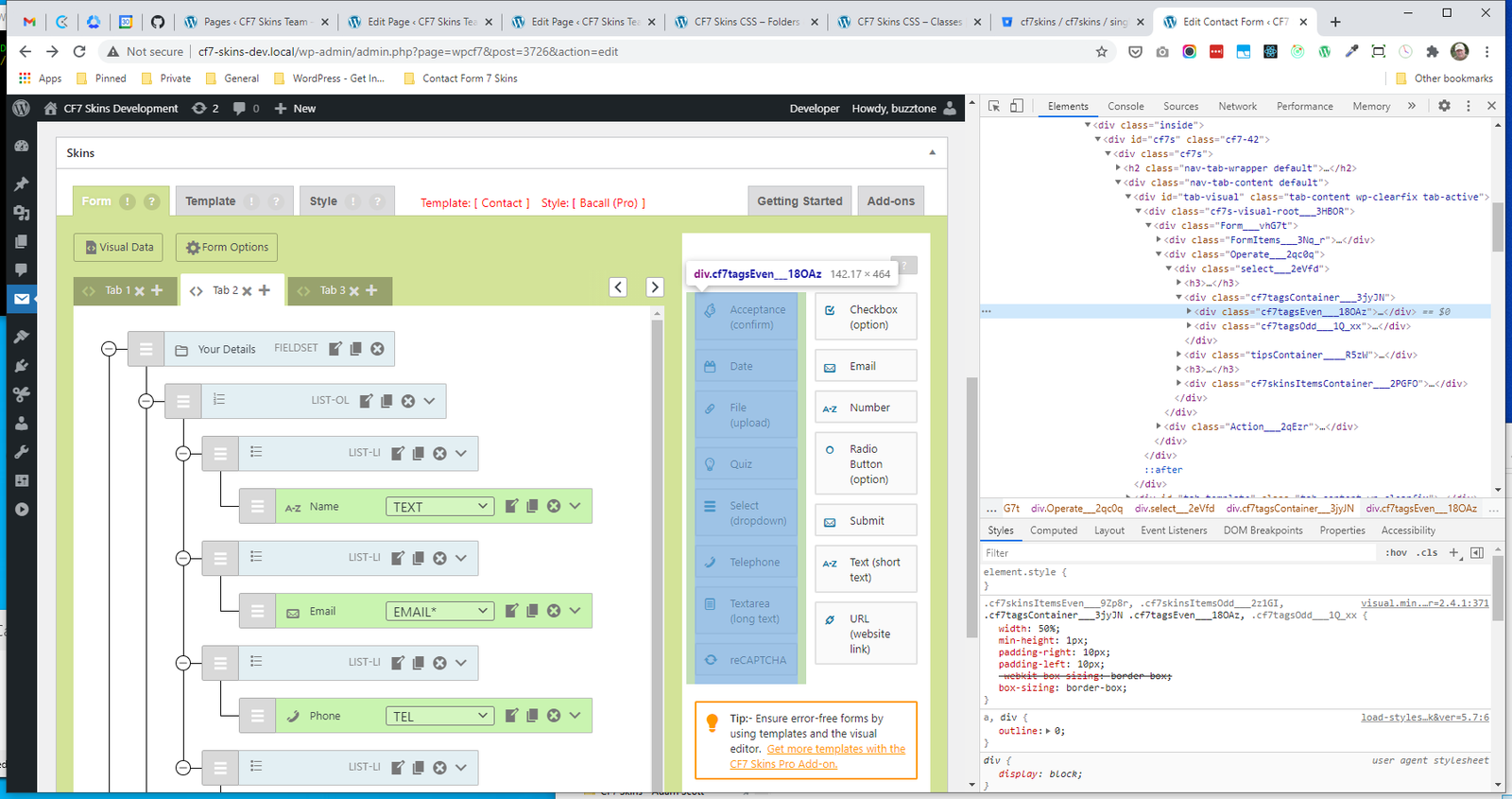Open the TEXT type dropdown for Name
Viewport: 1512px width, 799px height.
440,507
